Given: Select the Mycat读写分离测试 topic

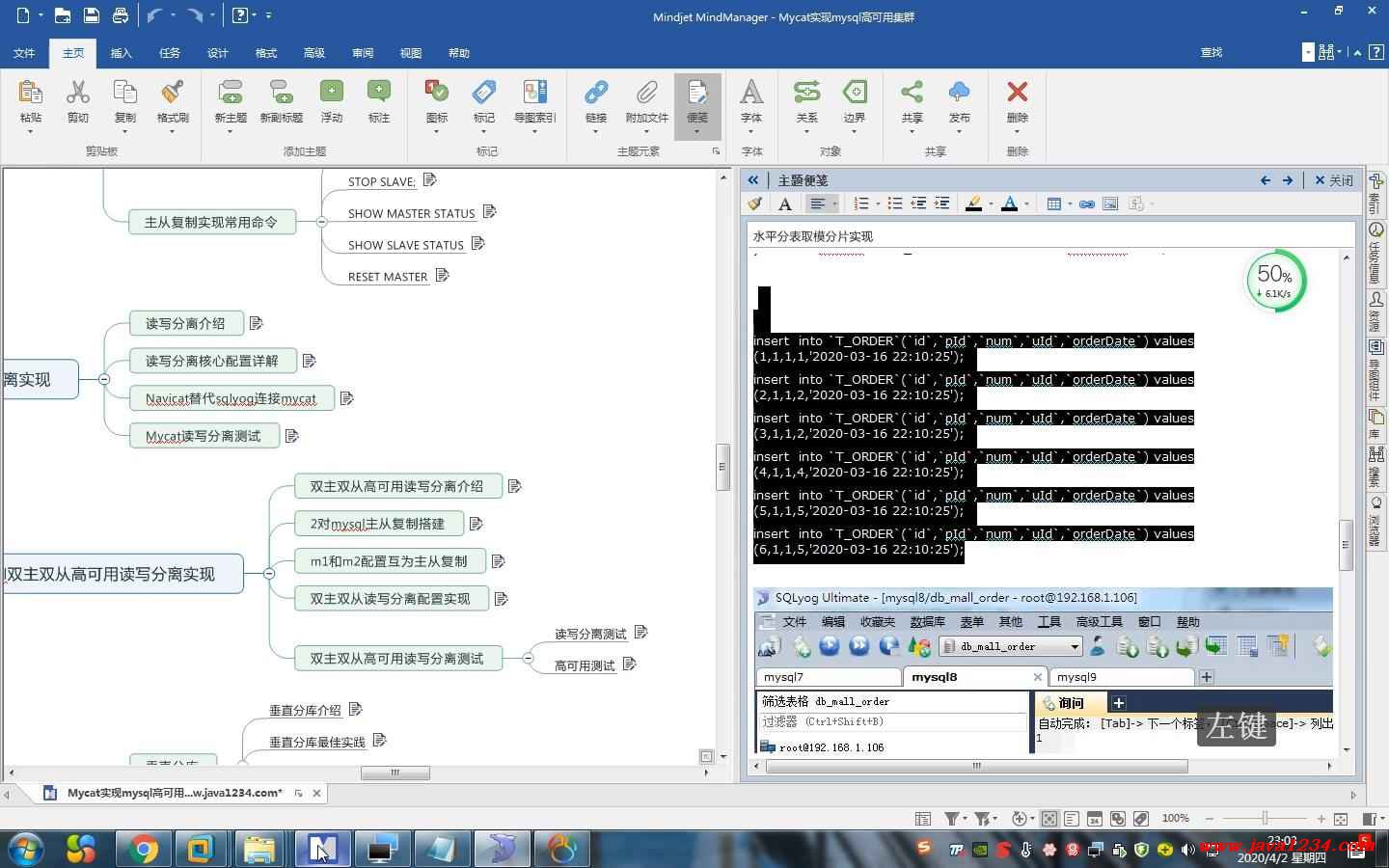Looking at the screenshot, I should tap(204, 436).
